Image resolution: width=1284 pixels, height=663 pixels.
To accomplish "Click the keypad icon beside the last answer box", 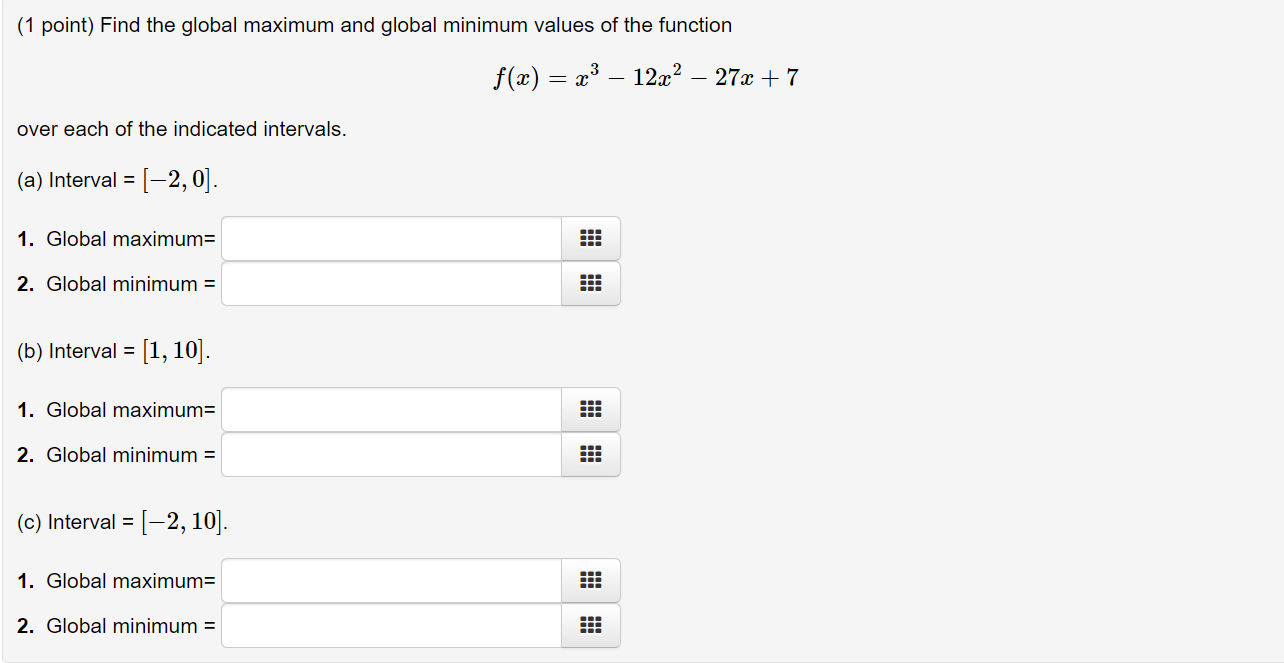I will coord(590,625).
